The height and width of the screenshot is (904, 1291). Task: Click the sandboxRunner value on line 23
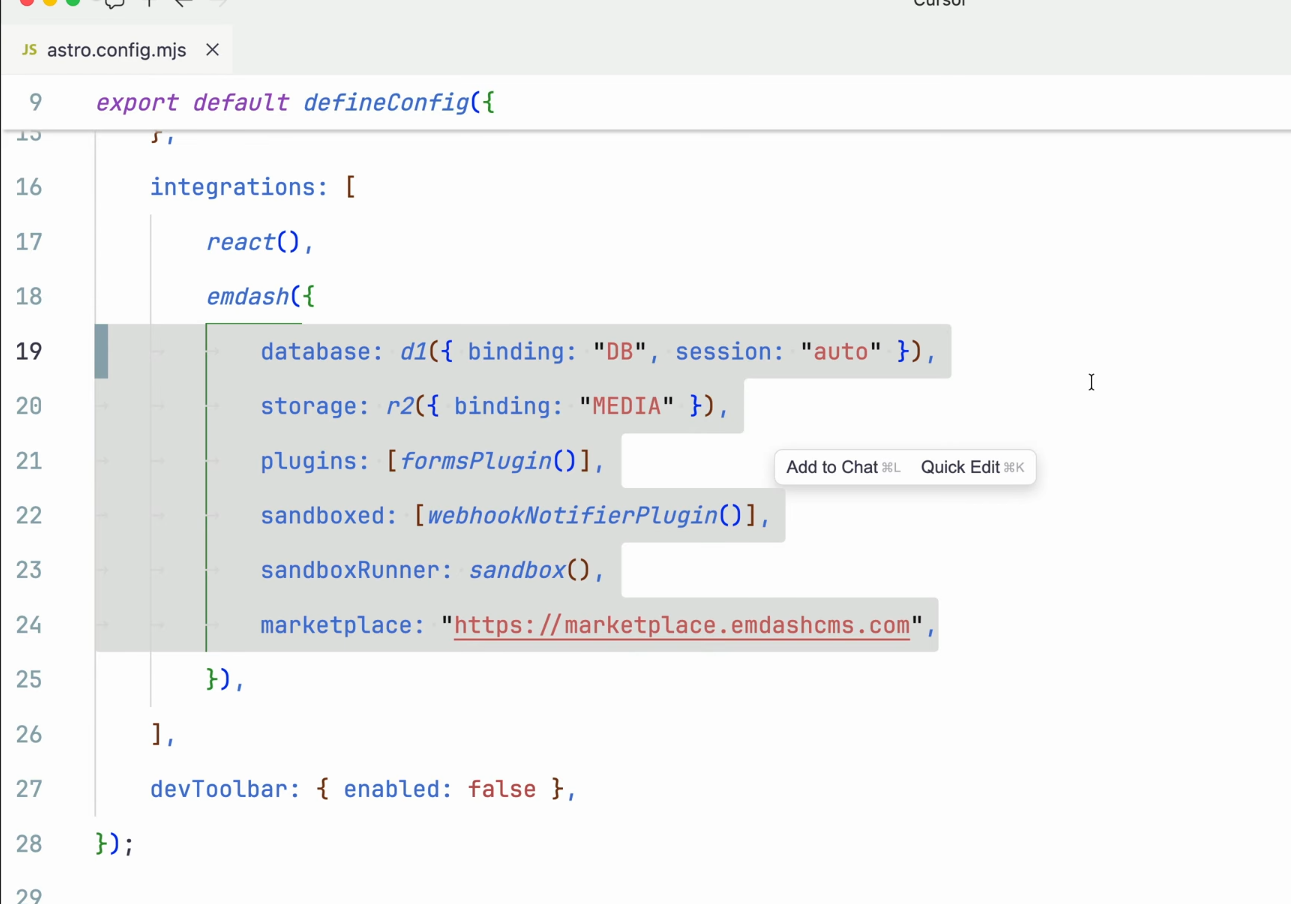coord(517,570)
